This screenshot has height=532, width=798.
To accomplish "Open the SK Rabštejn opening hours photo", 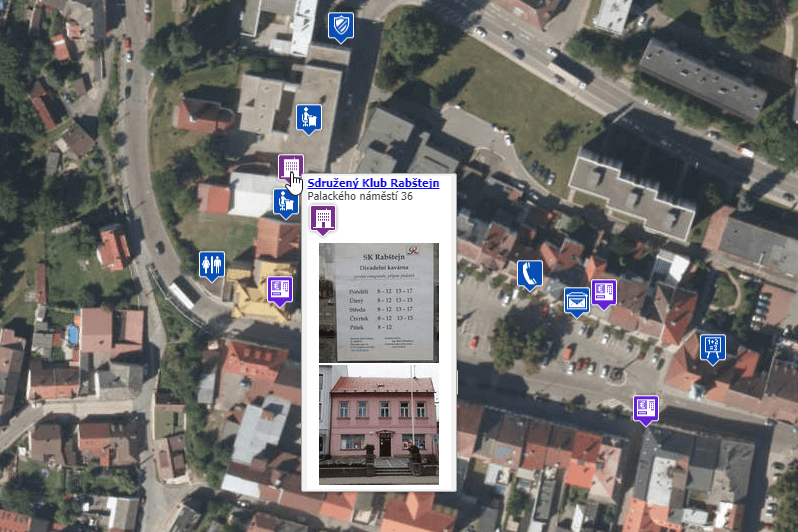I will (379, 302).
